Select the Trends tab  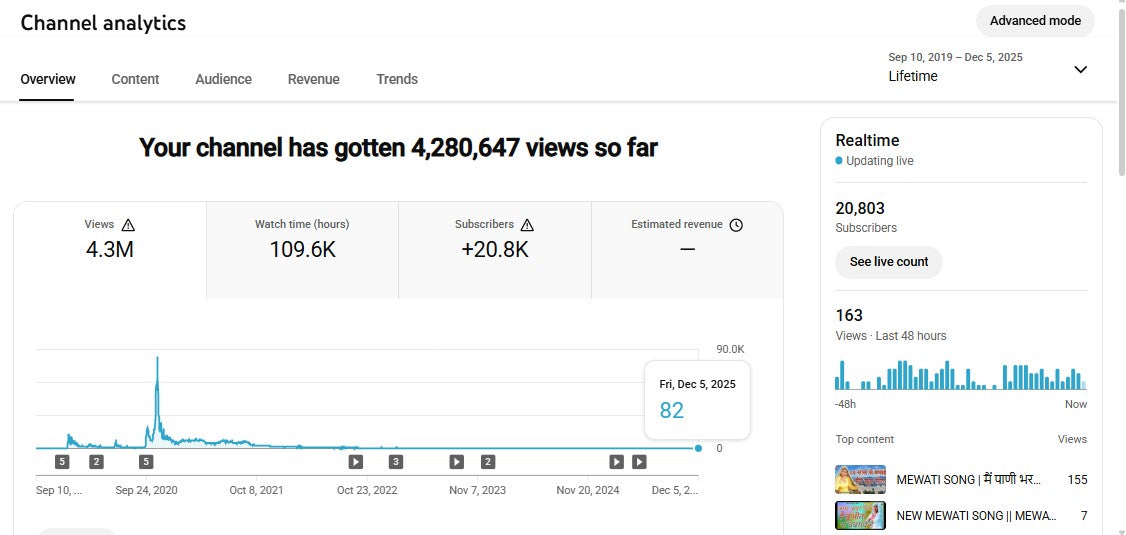pos(397,79)
